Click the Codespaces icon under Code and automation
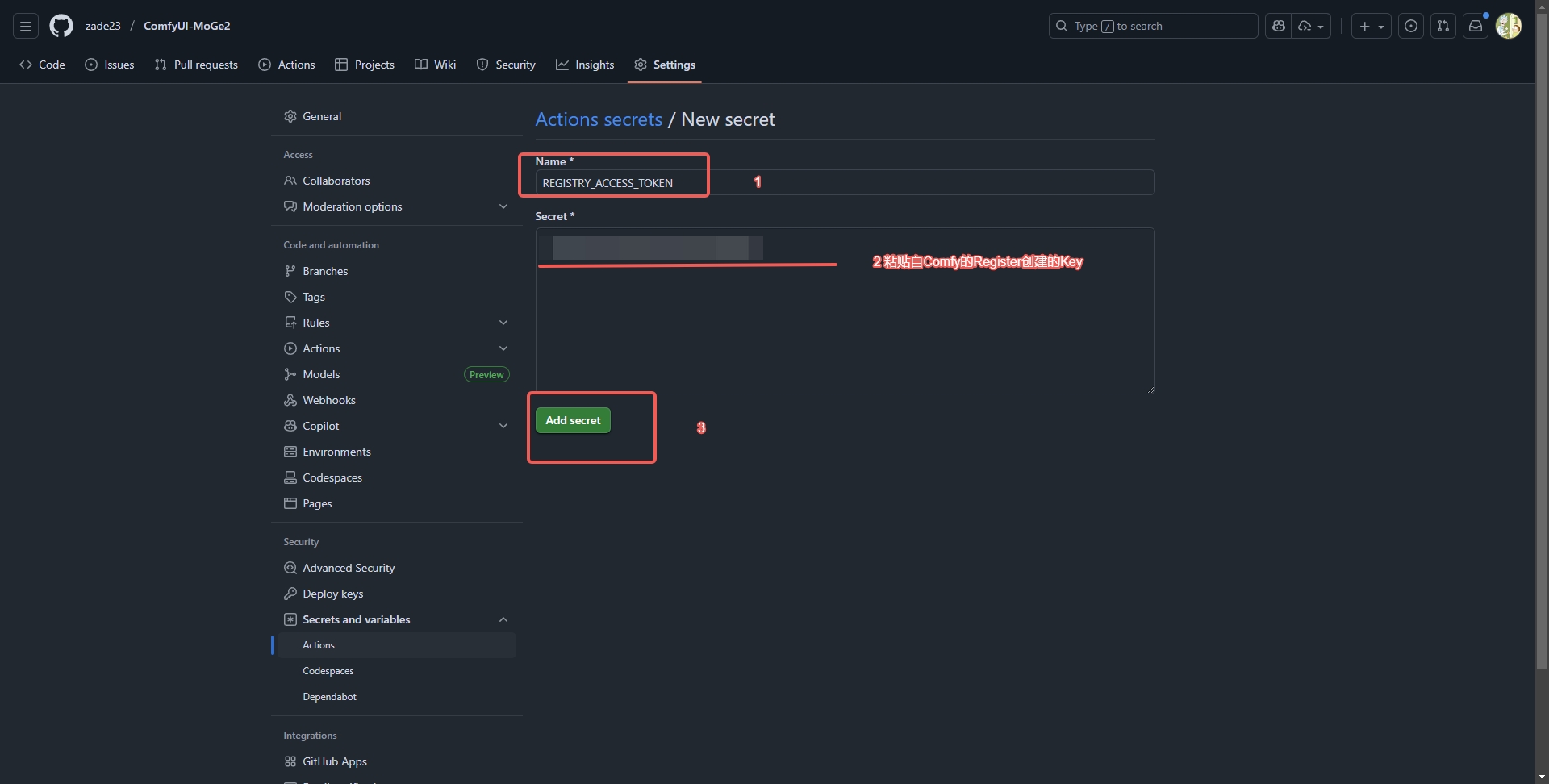 [290, 477]
